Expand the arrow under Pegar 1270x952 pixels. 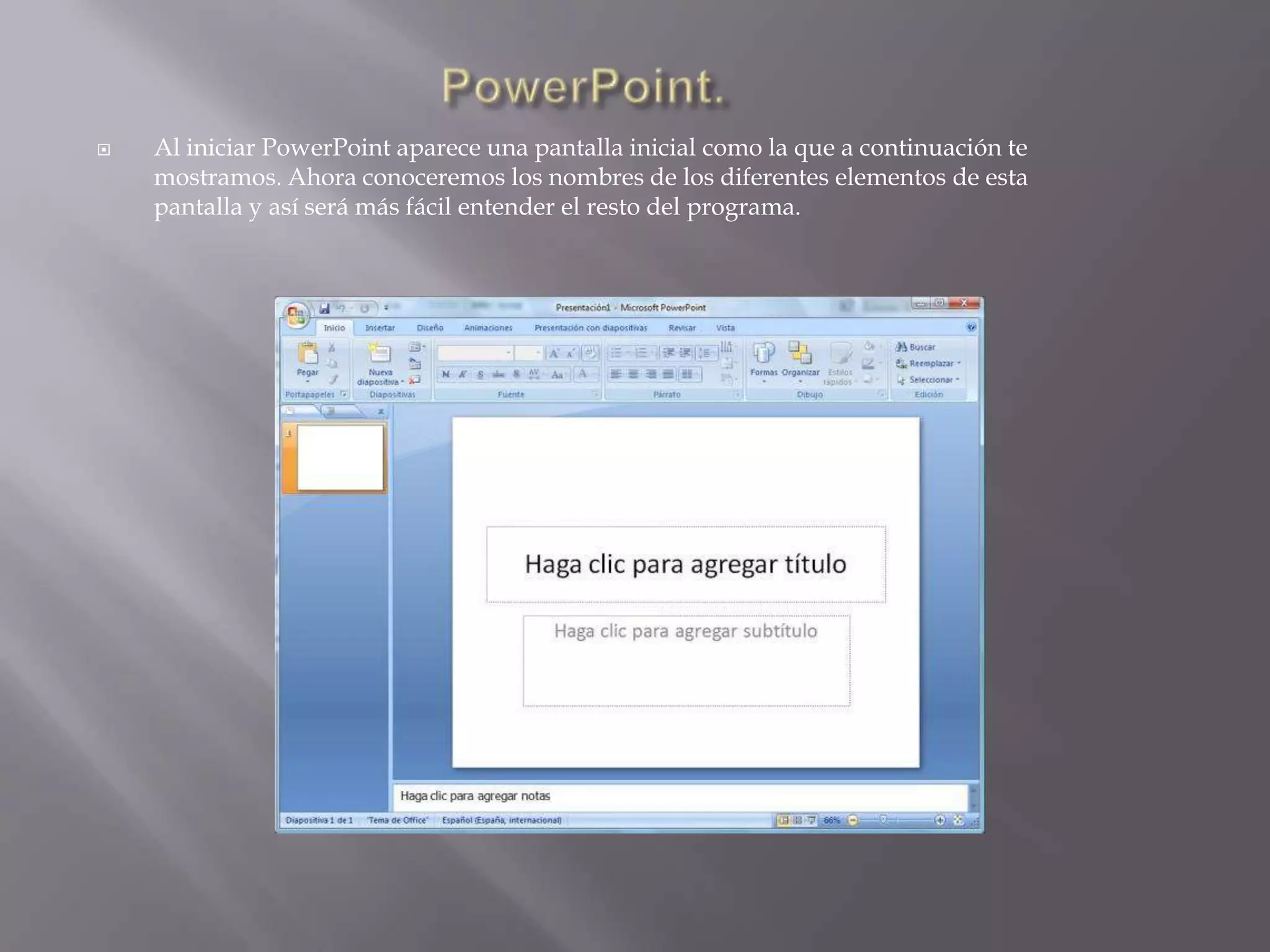[x=308, y=382]
